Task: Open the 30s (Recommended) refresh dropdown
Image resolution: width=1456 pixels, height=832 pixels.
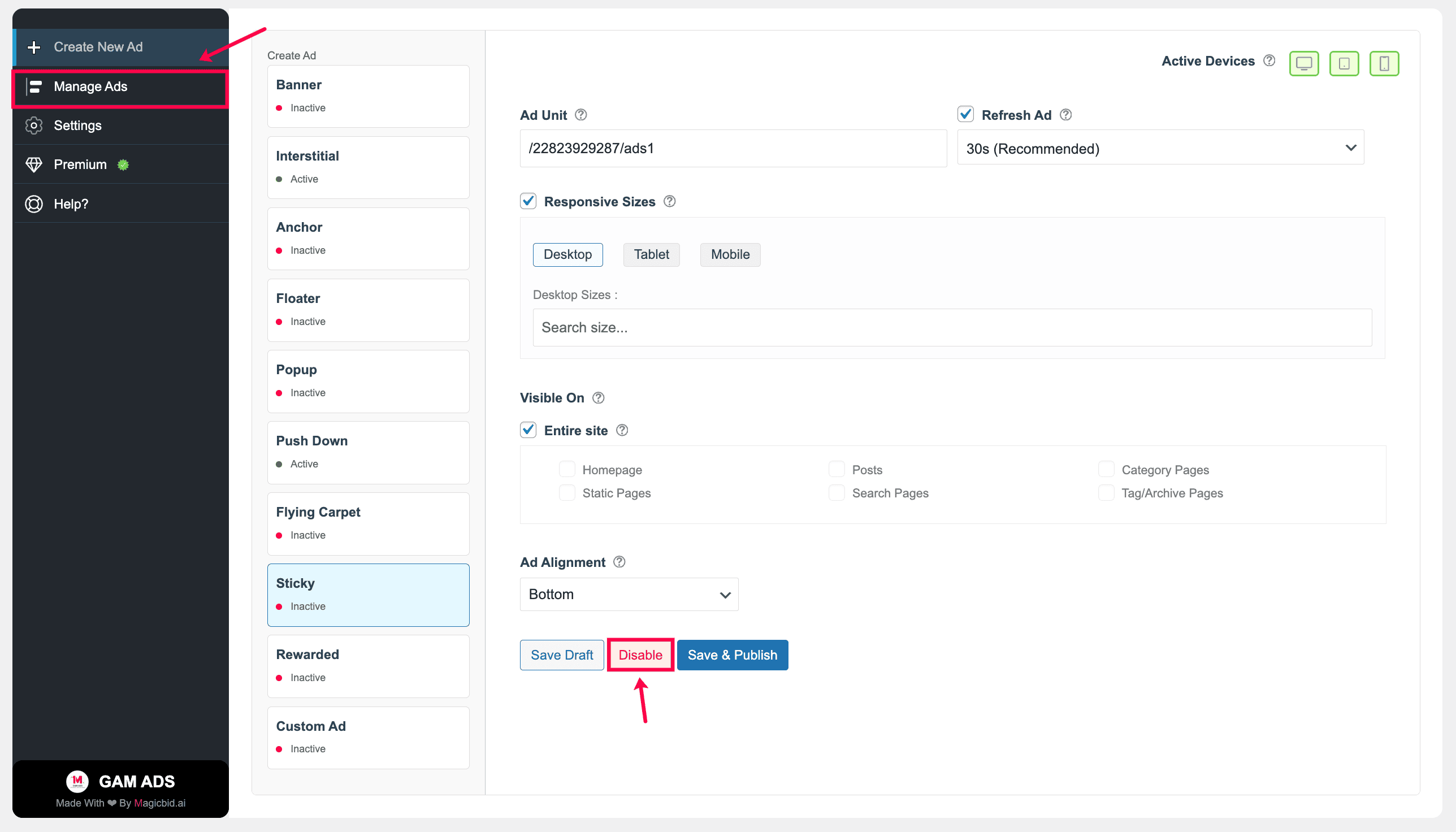Action: (1160, 148)
